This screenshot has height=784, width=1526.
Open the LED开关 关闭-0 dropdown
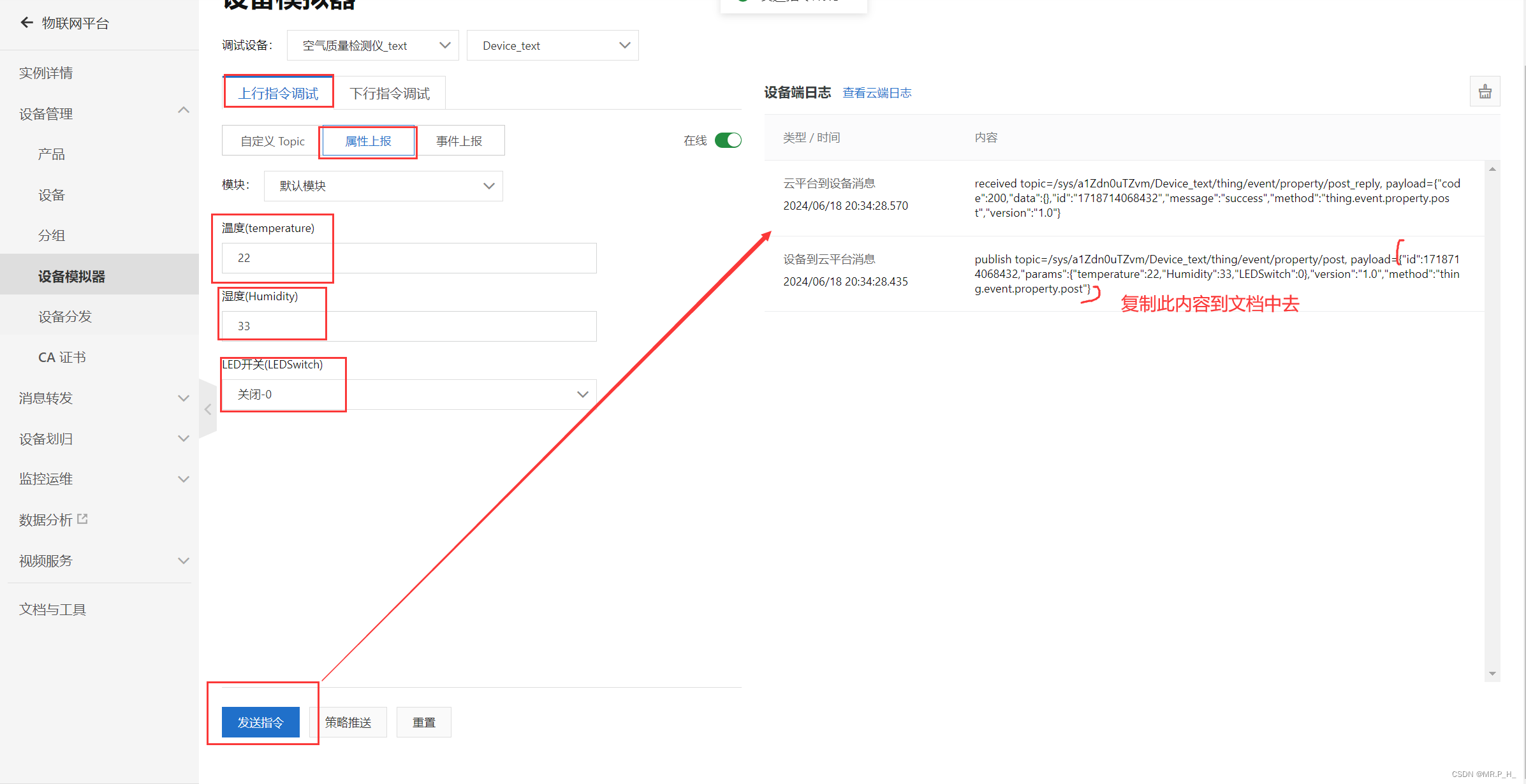[x=409, y=395]
